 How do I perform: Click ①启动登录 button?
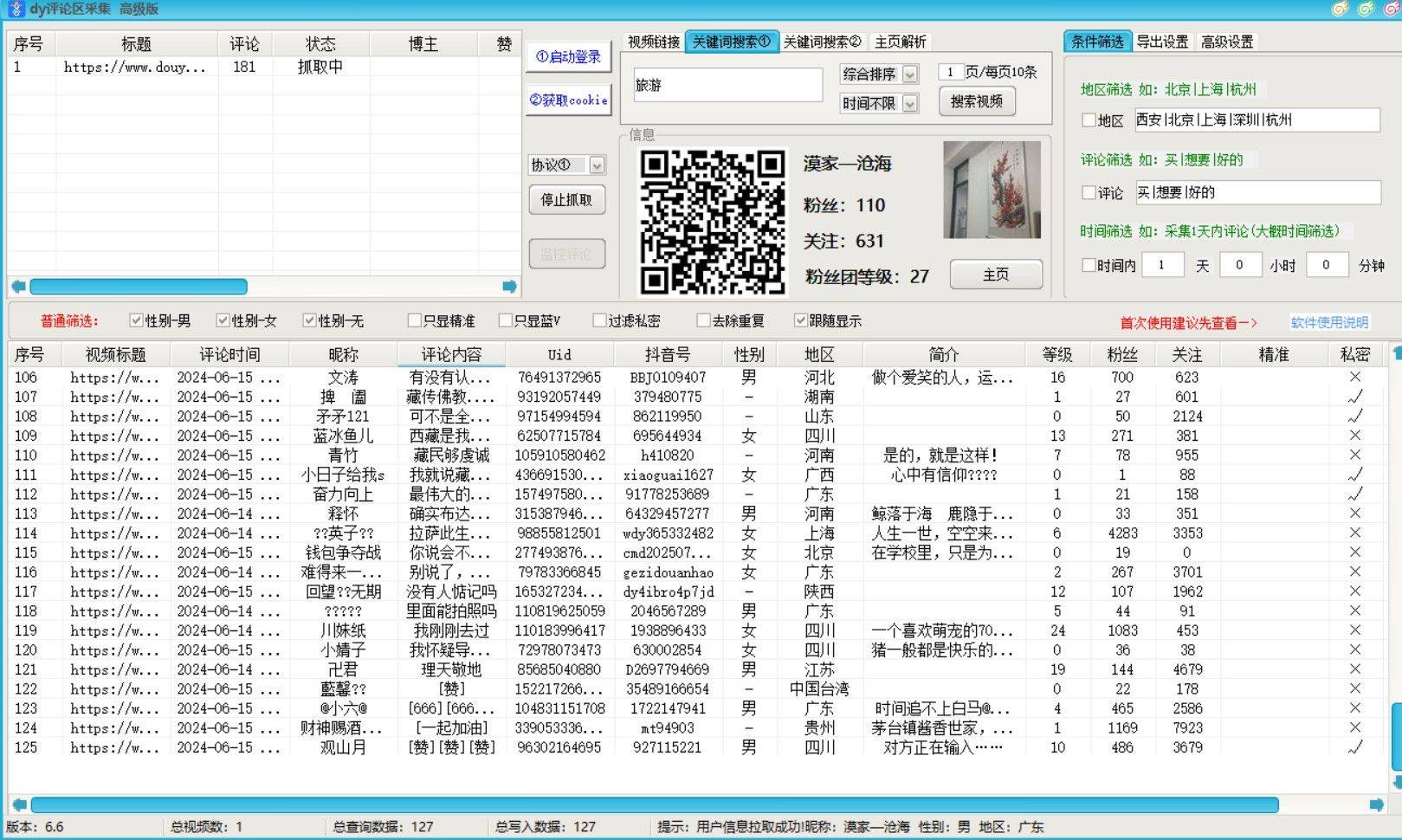tap(568, 57)
